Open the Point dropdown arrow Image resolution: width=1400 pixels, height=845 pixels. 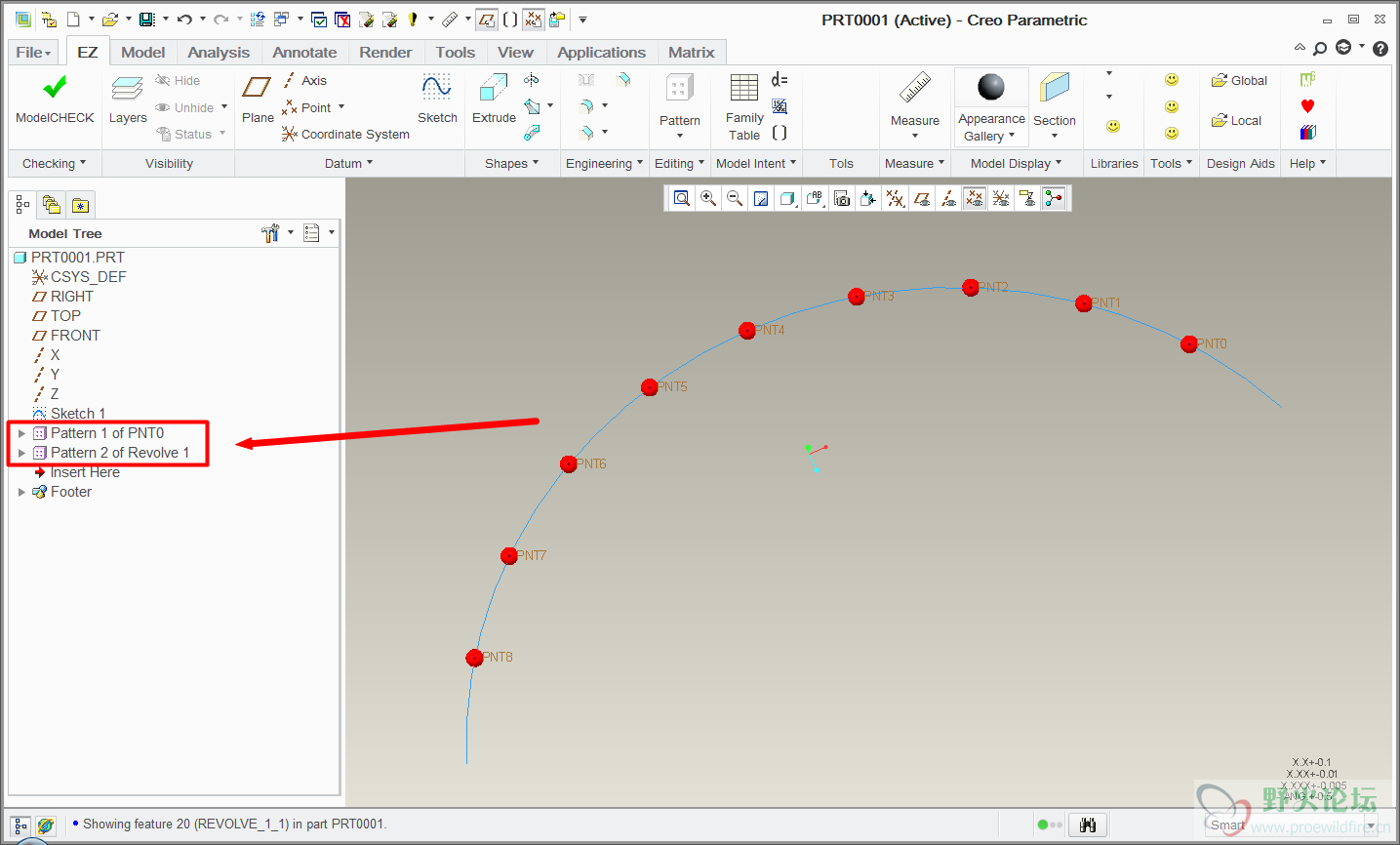(341, 107)
